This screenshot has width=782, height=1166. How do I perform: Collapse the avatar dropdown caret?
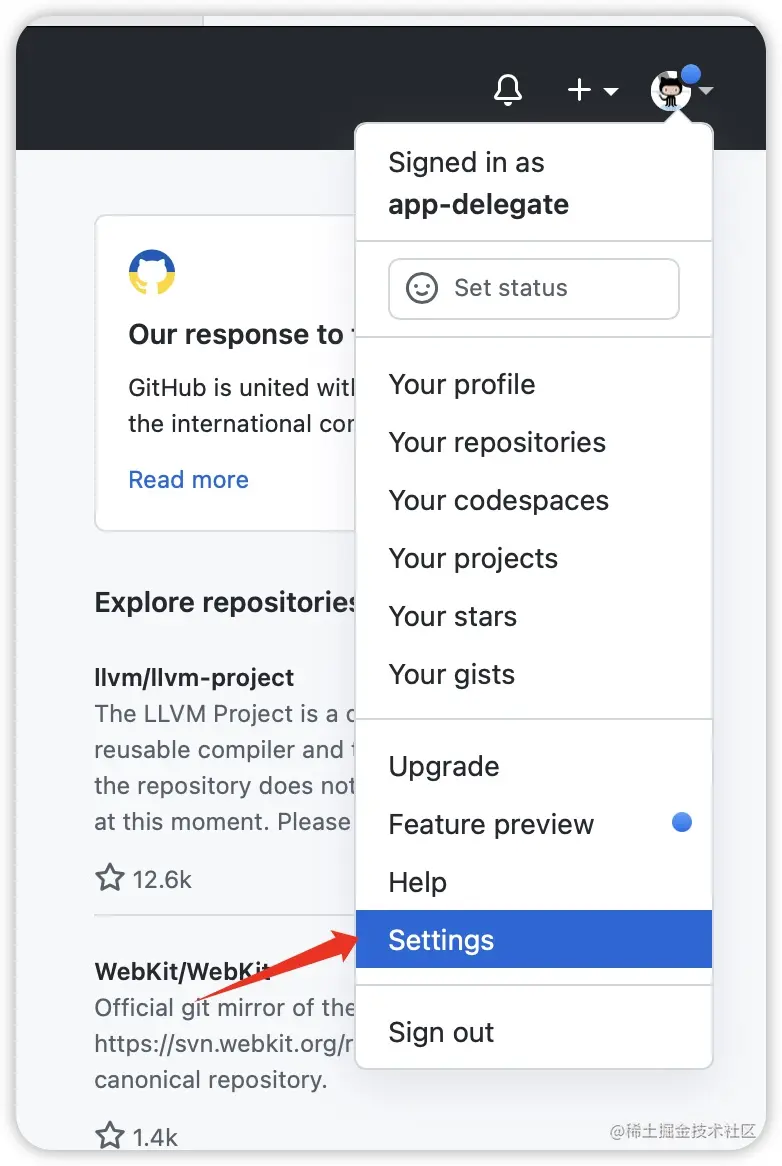pos(706,91)
